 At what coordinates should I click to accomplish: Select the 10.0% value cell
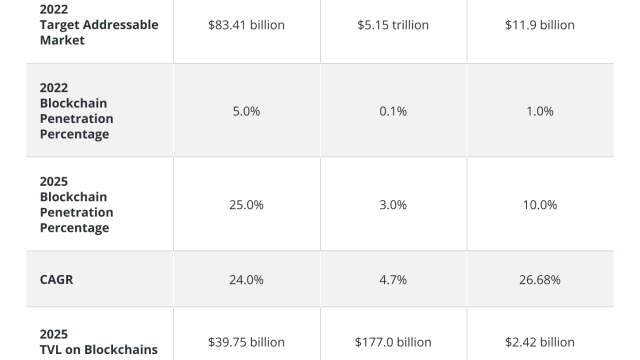[540, 204]
